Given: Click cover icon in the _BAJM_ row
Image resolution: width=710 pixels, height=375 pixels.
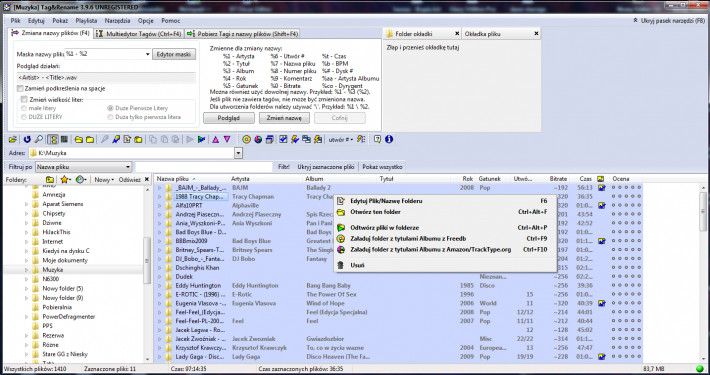Looking at the screenshot, I should [601, 188].
